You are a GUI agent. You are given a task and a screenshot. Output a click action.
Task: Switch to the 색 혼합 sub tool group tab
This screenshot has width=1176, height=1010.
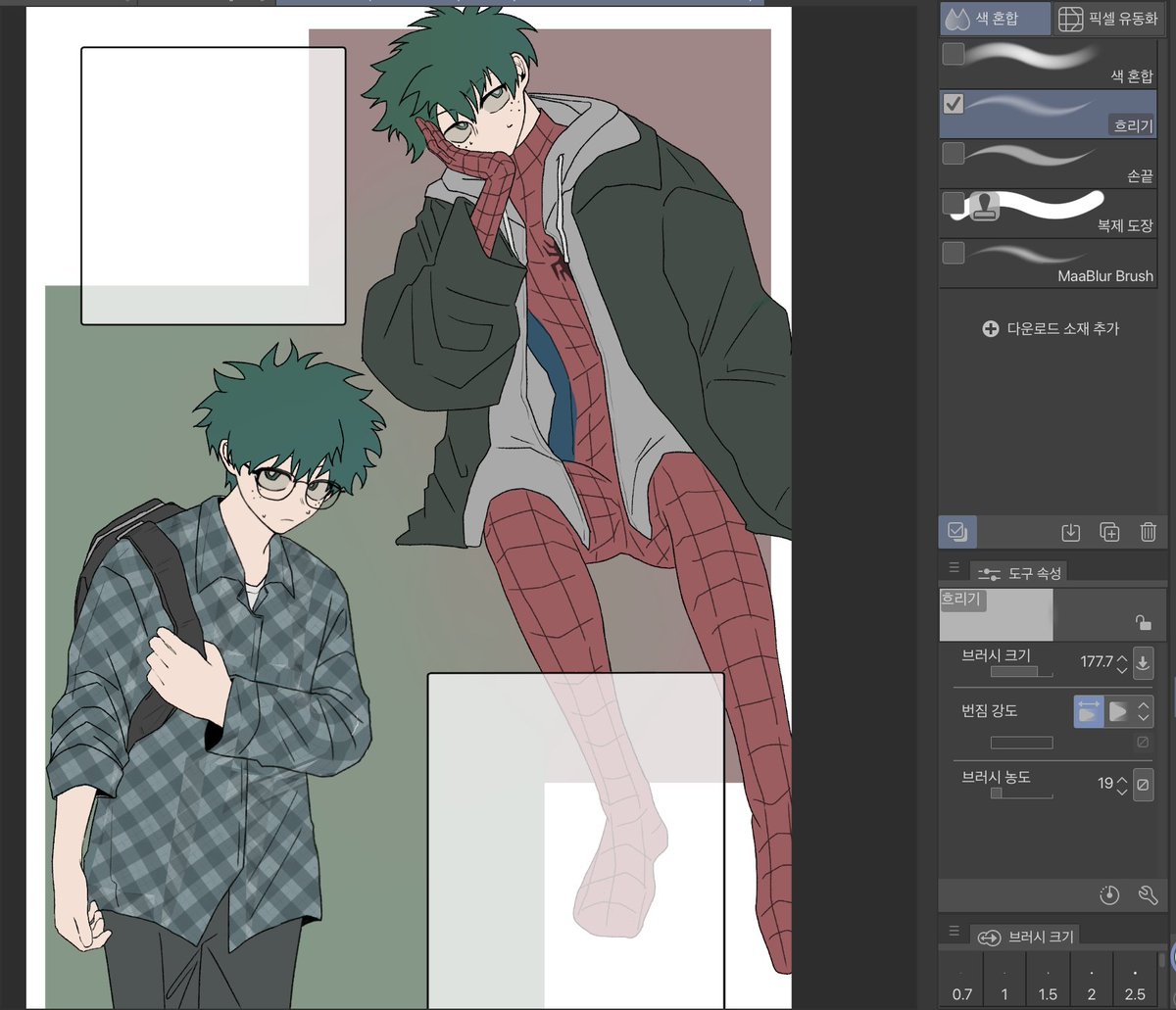pos(994,19)
